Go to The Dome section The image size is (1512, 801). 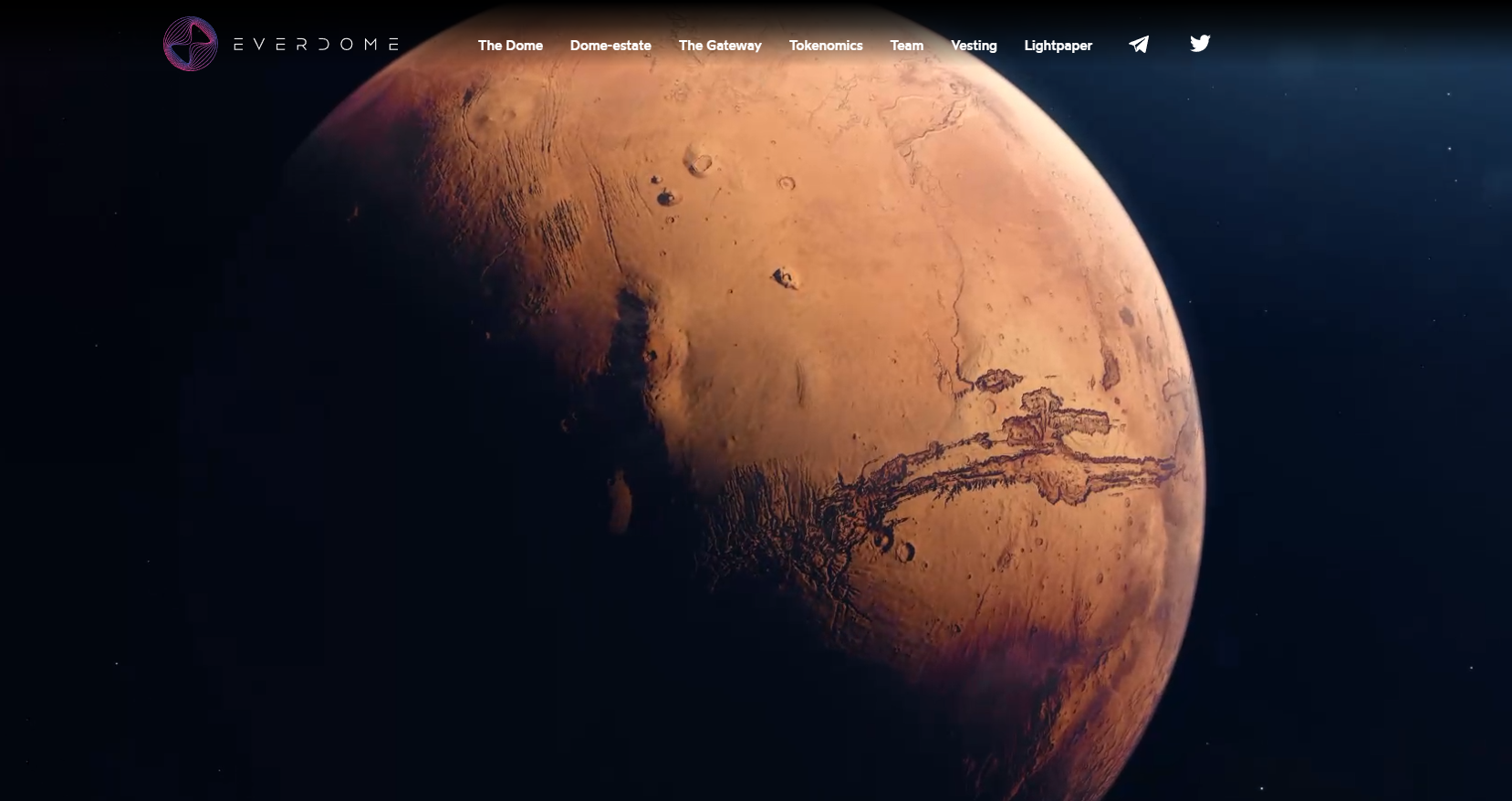click(x=510, y=45)
